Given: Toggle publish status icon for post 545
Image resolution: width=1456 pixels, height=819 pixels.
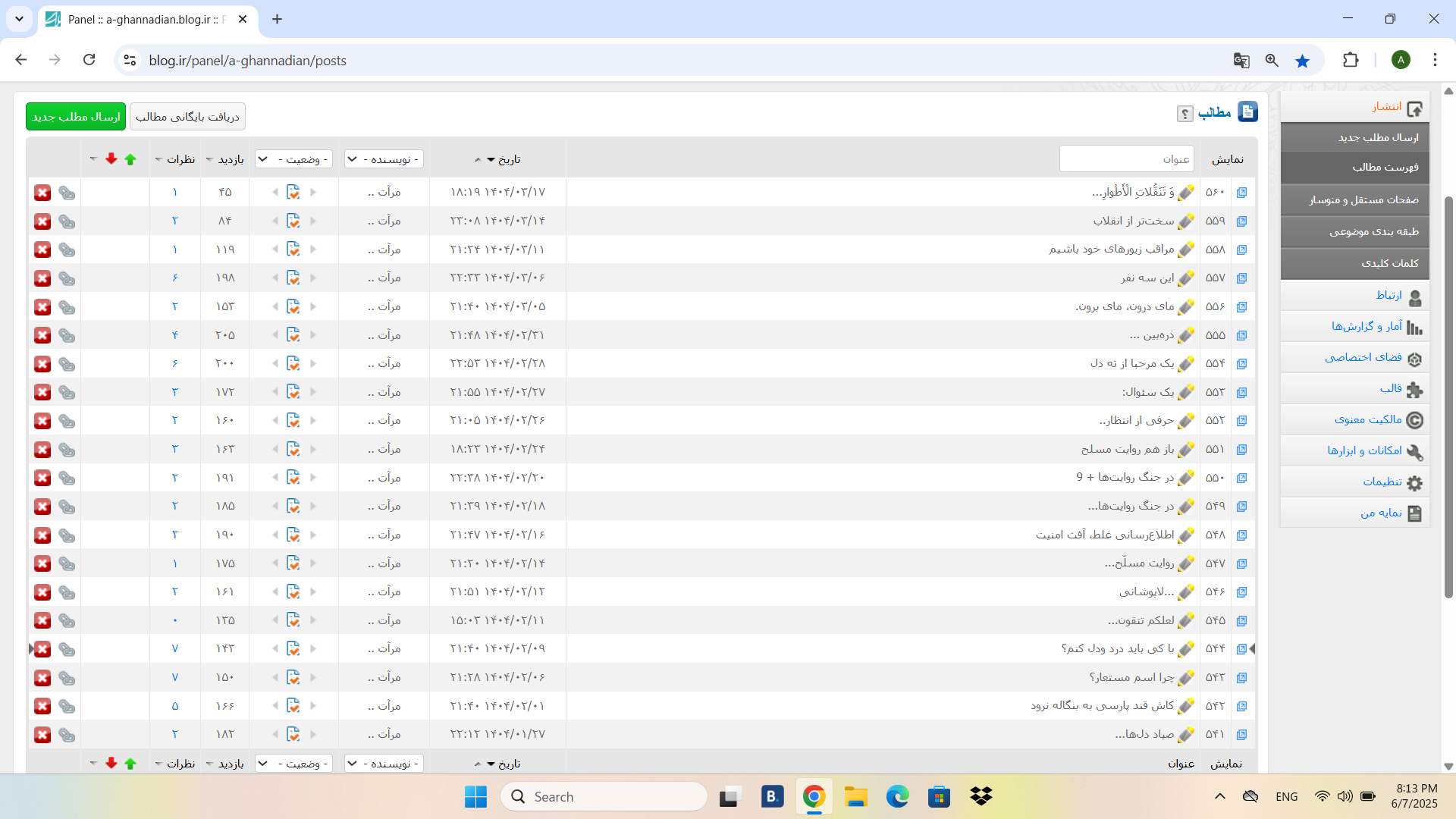Looking at the screenshot, I should (293, 620).
